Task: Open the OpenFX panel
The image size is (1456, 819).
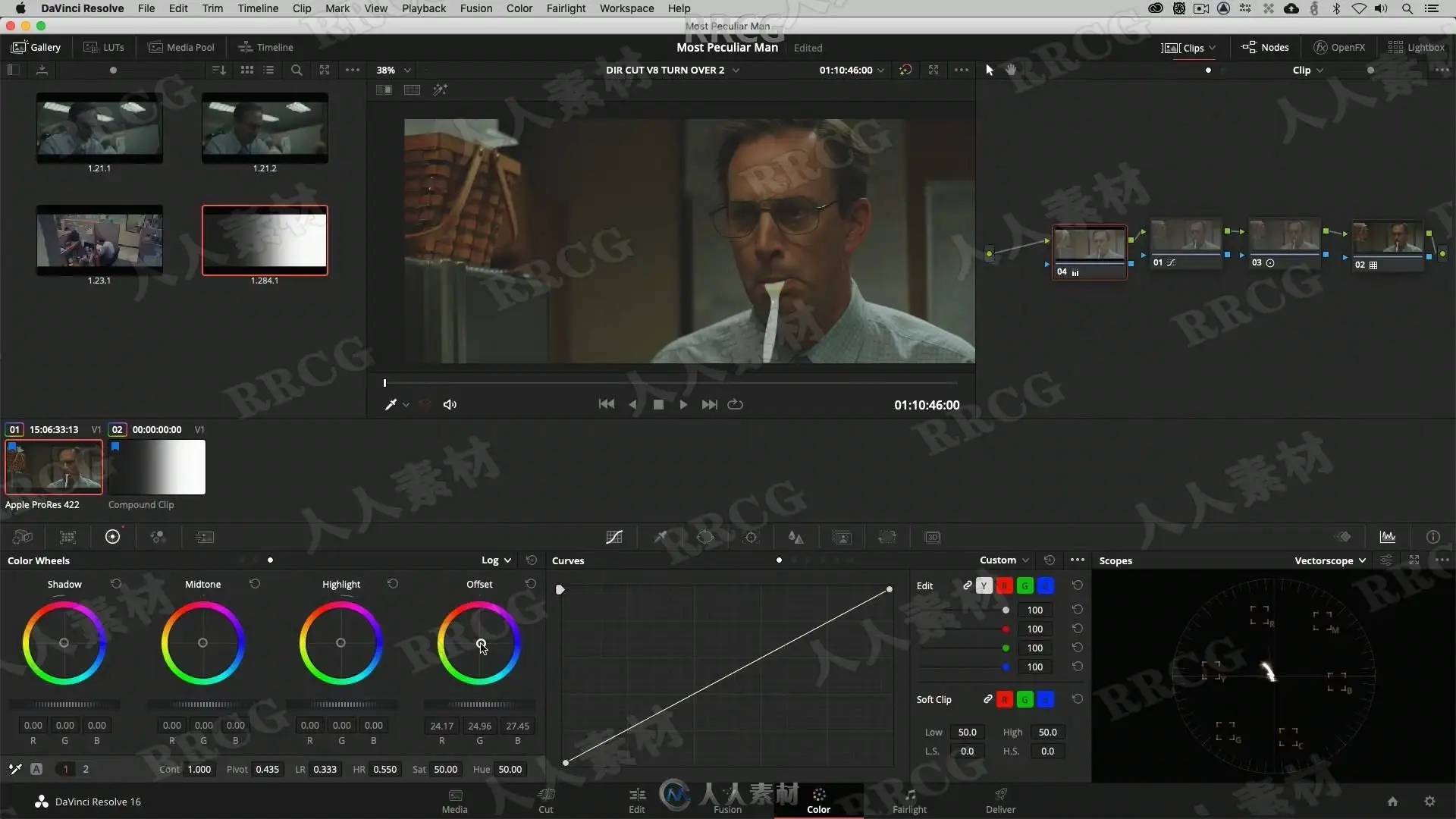Action: pyautogui.click(x=1339, y=47)
